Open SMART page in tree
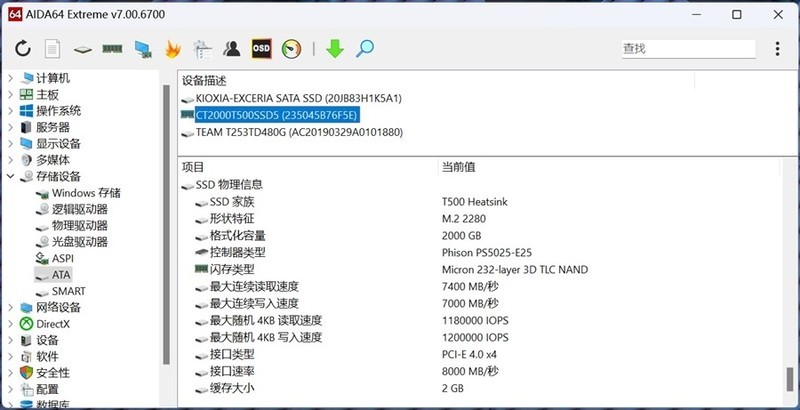800x410 pixels. click(68, 291)
